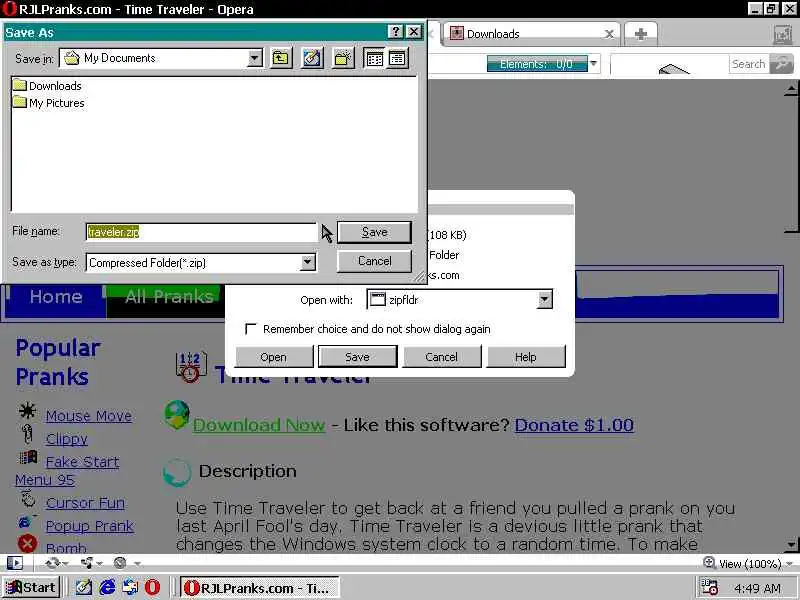Viewport: 800px width, 600px height.
Task: Click the scheduler icon in system tray
Action: [x=709, y=587]
